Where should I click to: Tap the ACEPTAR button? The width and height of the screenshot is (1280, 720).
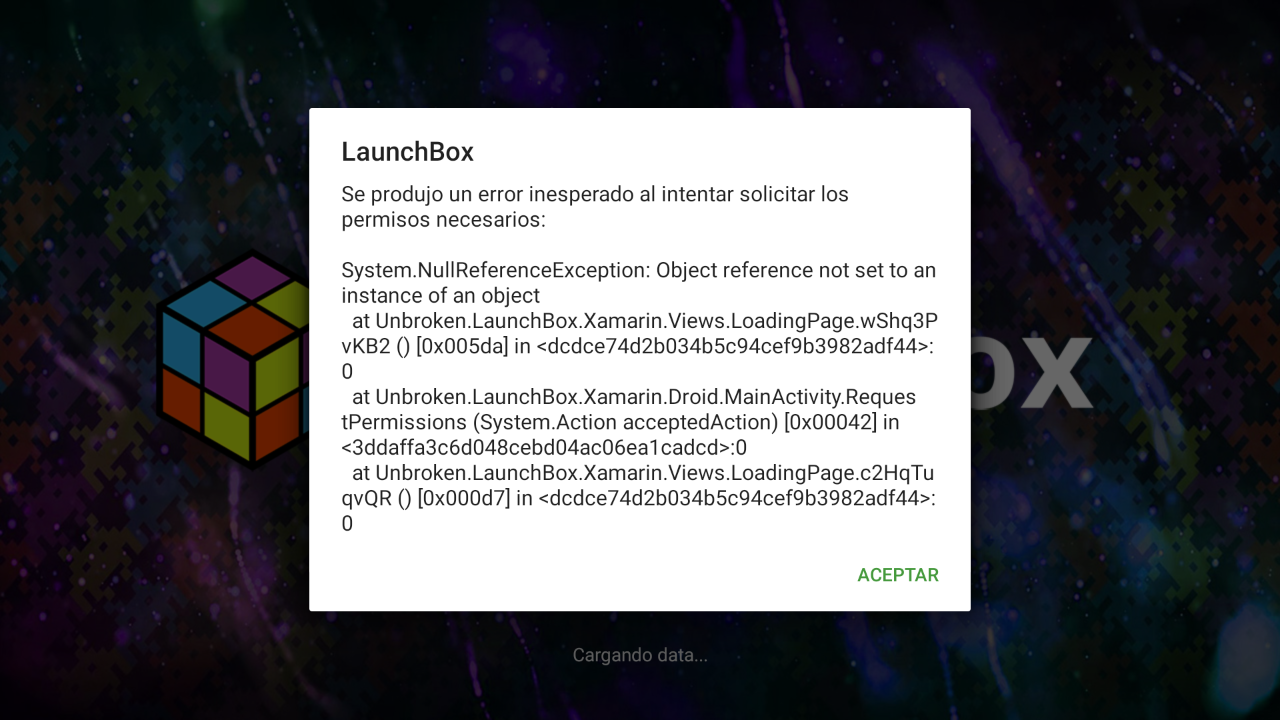(x=898, y=575)
